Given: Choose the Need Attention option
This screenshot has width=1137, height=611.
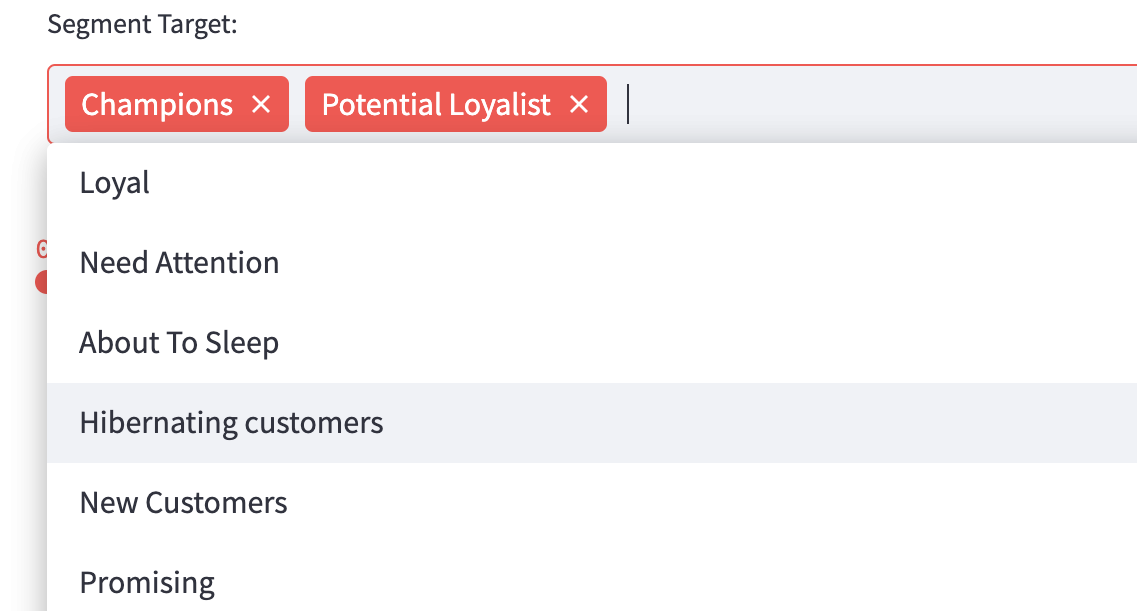Looking at the screenshot, I should [179, 263].
